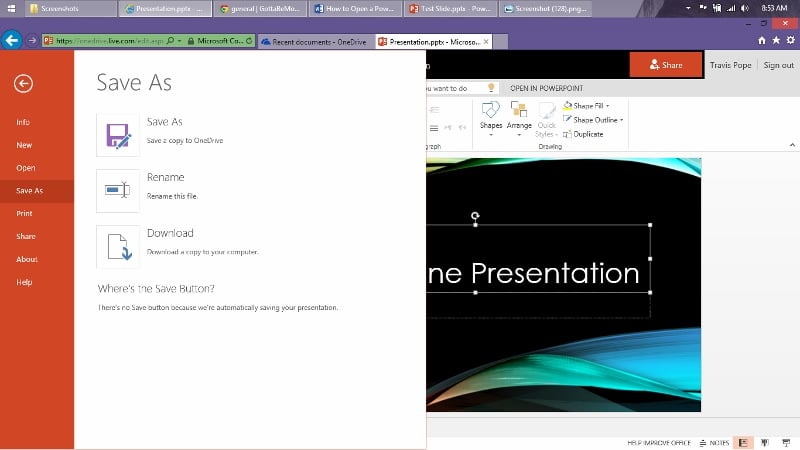Start slide show from status bar
800x450 pixels.
pyautogui.click(x=786, y=443)
